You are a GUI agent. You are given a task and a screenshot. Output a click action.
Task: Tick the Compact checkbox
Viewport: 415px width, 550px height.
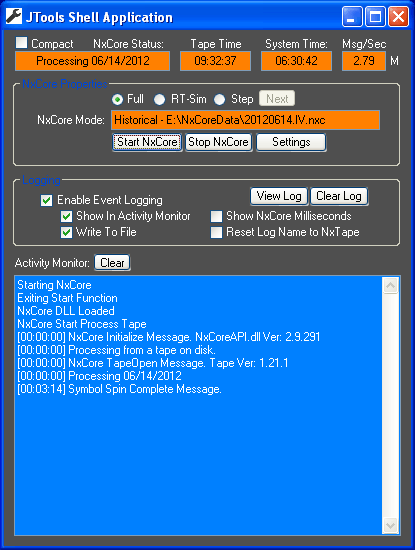coord(22,43)
